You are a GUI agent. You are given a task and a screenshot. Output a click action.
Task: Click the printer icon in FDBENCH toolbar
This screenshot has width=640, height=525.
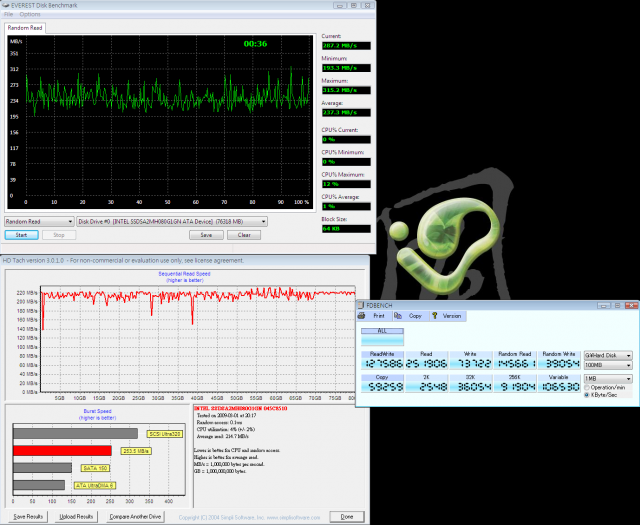361,316
